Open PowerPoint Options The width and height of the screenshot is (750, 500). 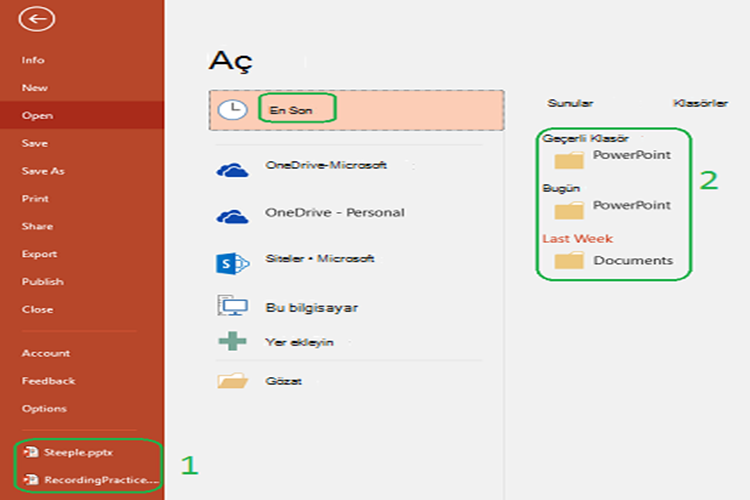[44, 409]
